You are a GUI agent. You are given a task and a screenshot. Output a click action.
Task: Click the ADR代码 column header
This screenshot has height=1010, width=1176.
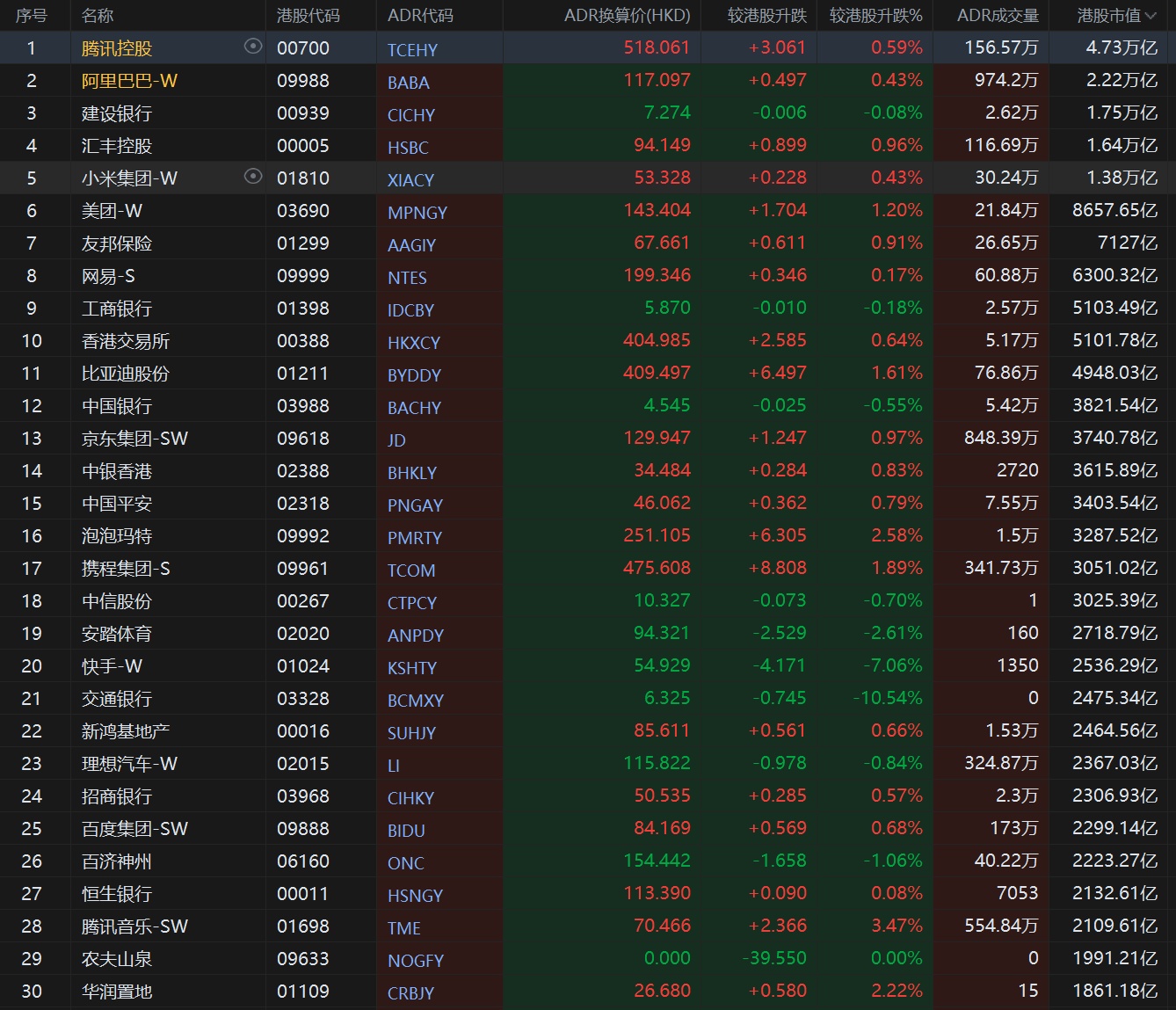420,16
